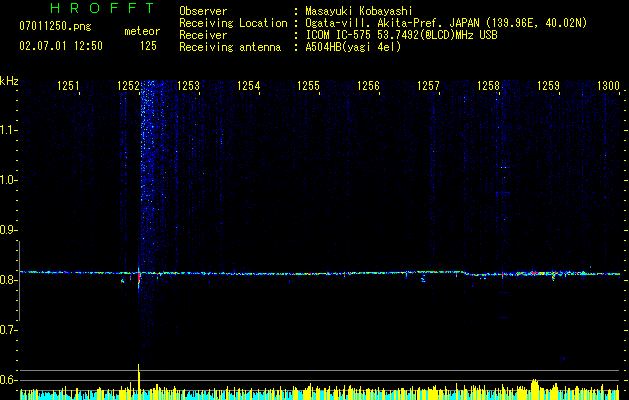This screenshot has width=629, height=400.
Task: Click the meteor label
Action: click(x=142, y=31)
